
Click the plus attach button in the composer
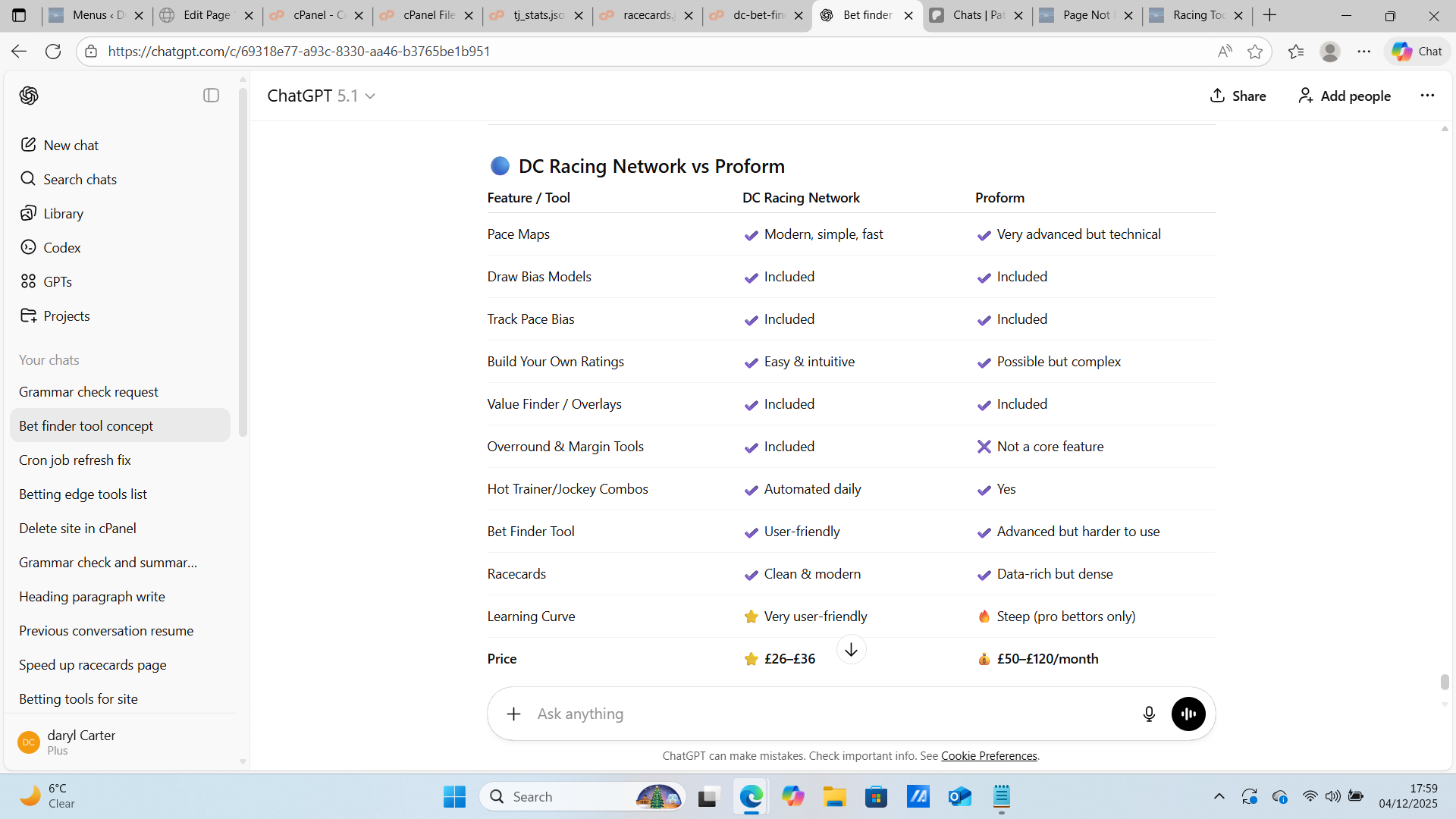tap(513, 714)
